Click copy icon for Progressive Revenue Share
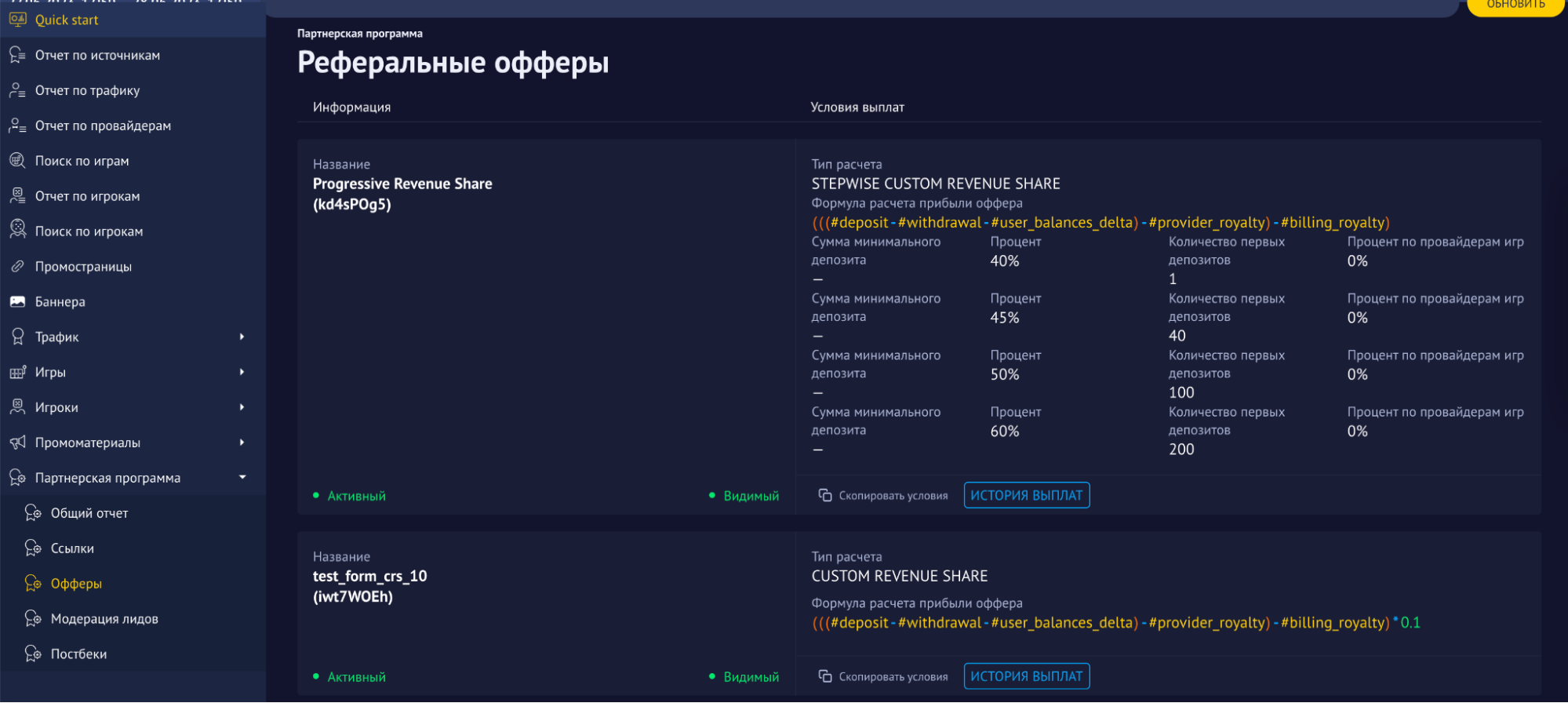The height and width of the screenshot is (703, 1568). 825,495
